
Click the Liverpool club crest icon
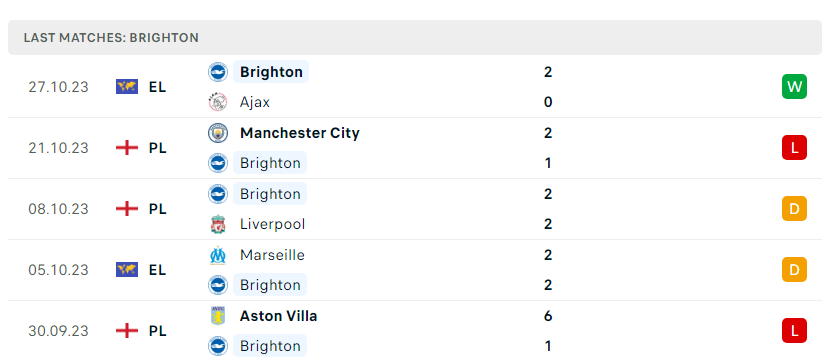[x=218, y=224]
